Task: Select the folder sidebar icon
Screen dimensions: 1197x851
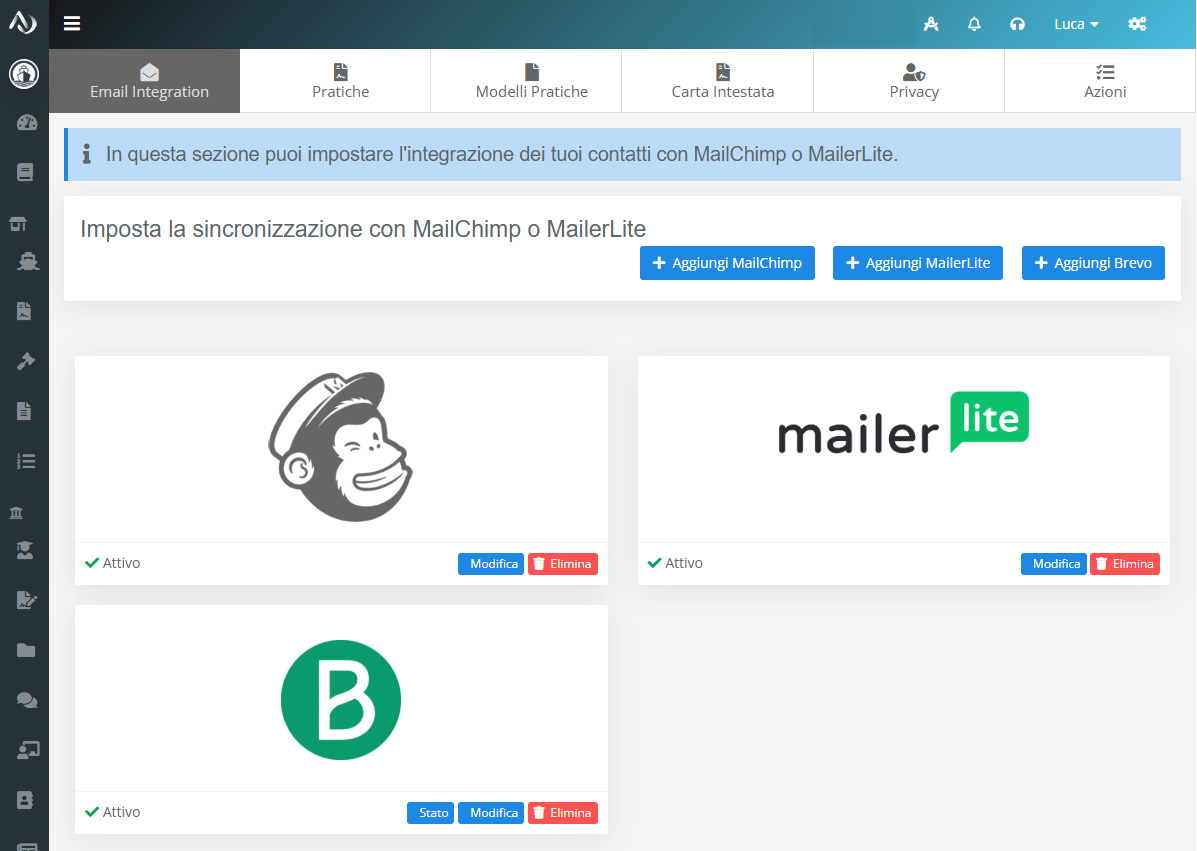Action: click(x=26, y=650)
